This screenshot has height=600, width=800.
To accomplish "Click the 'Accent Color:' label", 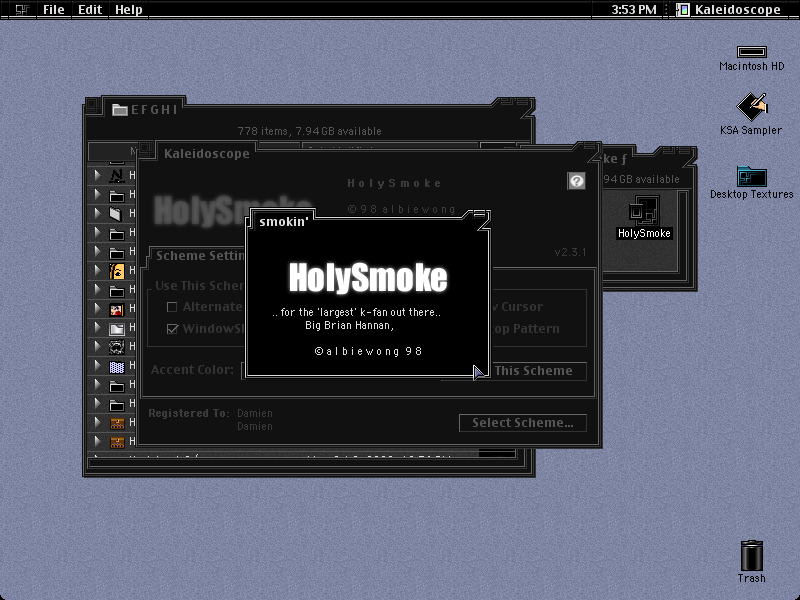I will coord(192,369).
